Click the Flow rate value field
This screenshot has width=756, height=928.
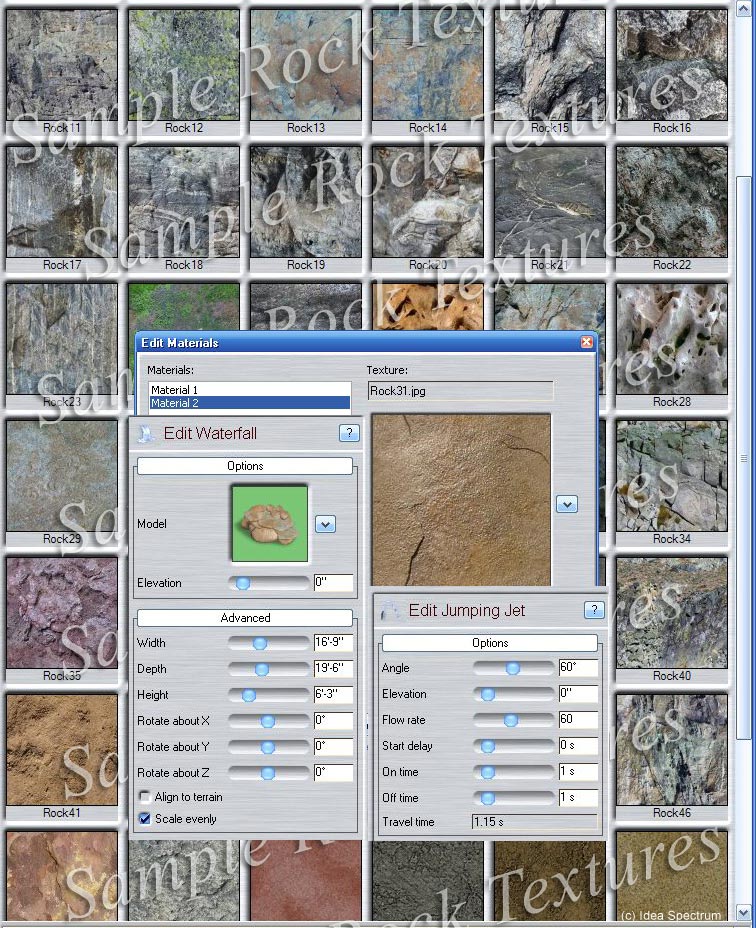pyautogui.click(x=578, y=720)
